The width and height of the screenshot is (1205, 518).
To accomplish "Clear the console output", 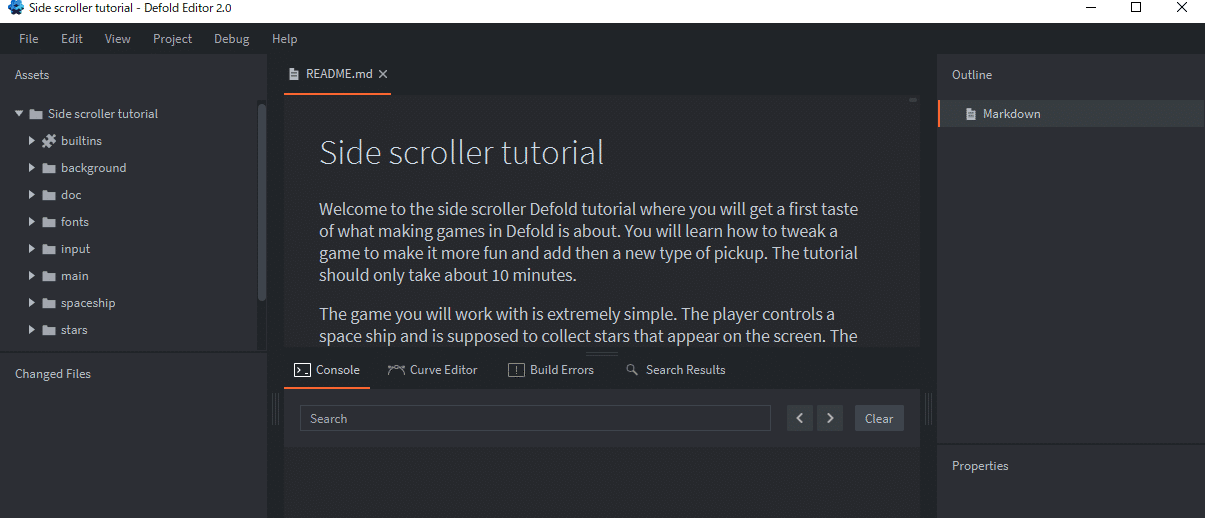I will tap(879, 418).
